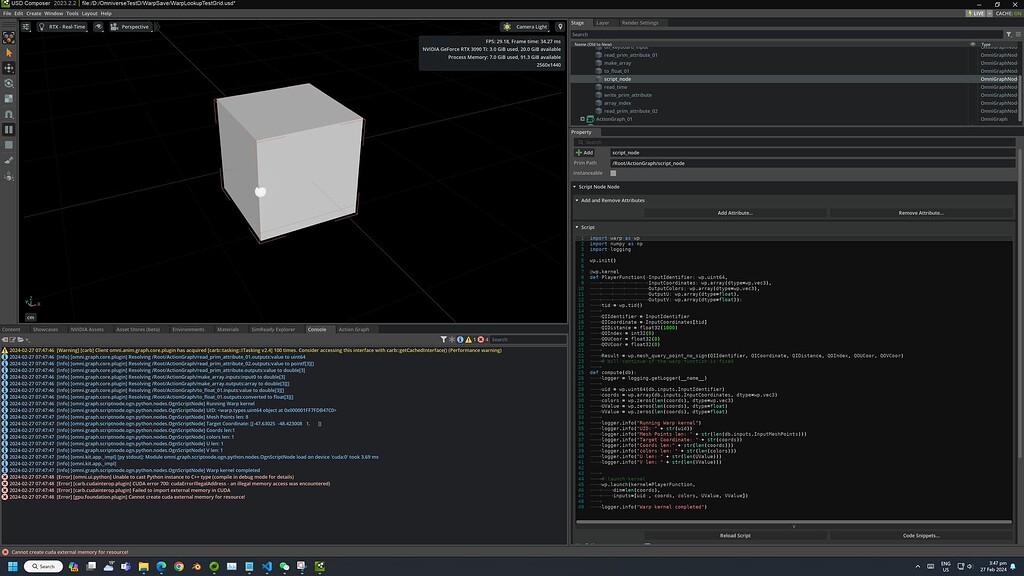Open the Window menu
Screen dimensions: 1024x576
[x=53, y=14]
